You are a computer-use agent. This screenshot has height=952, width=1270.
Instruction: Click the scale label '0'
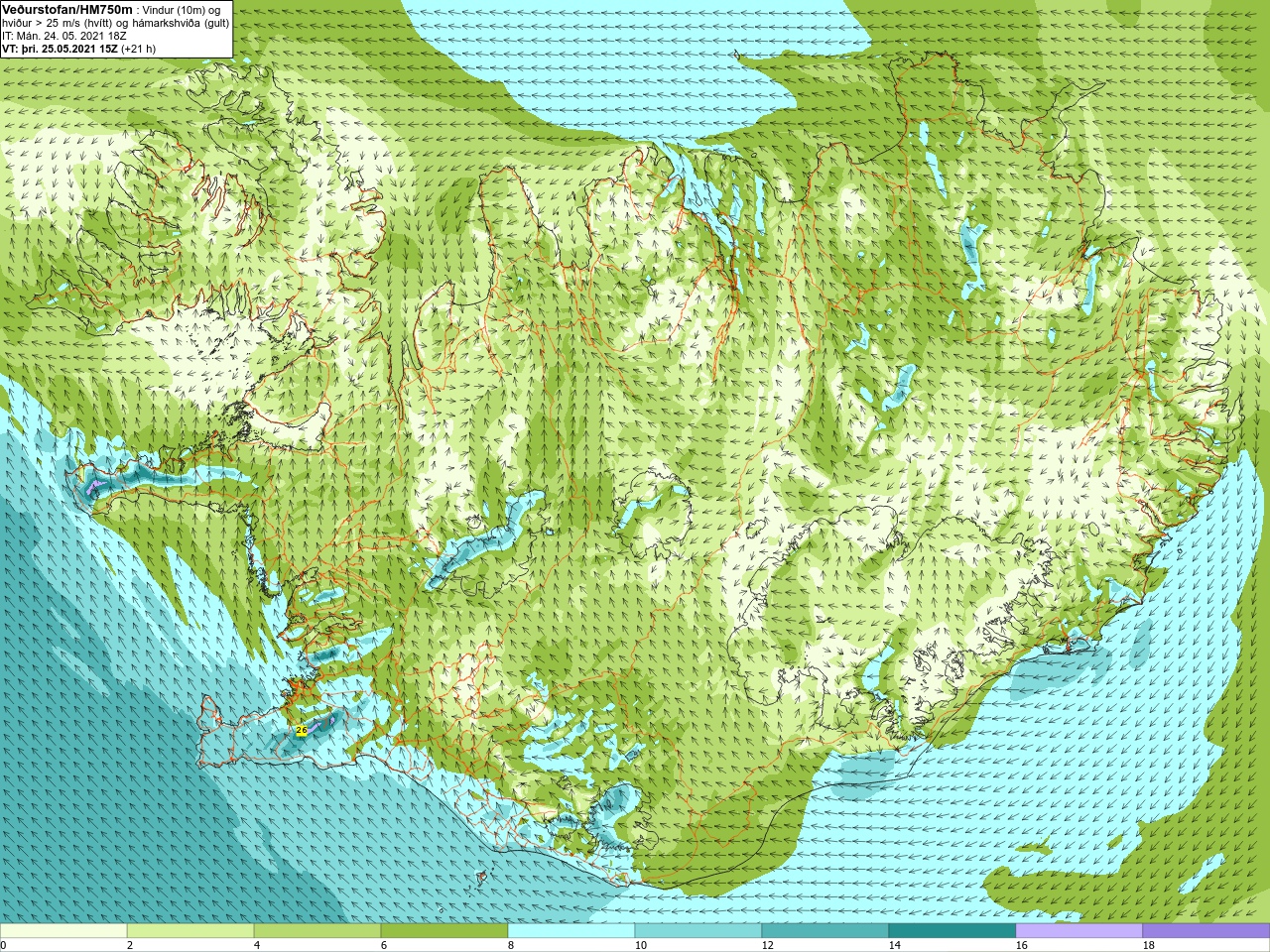(4, 945)
